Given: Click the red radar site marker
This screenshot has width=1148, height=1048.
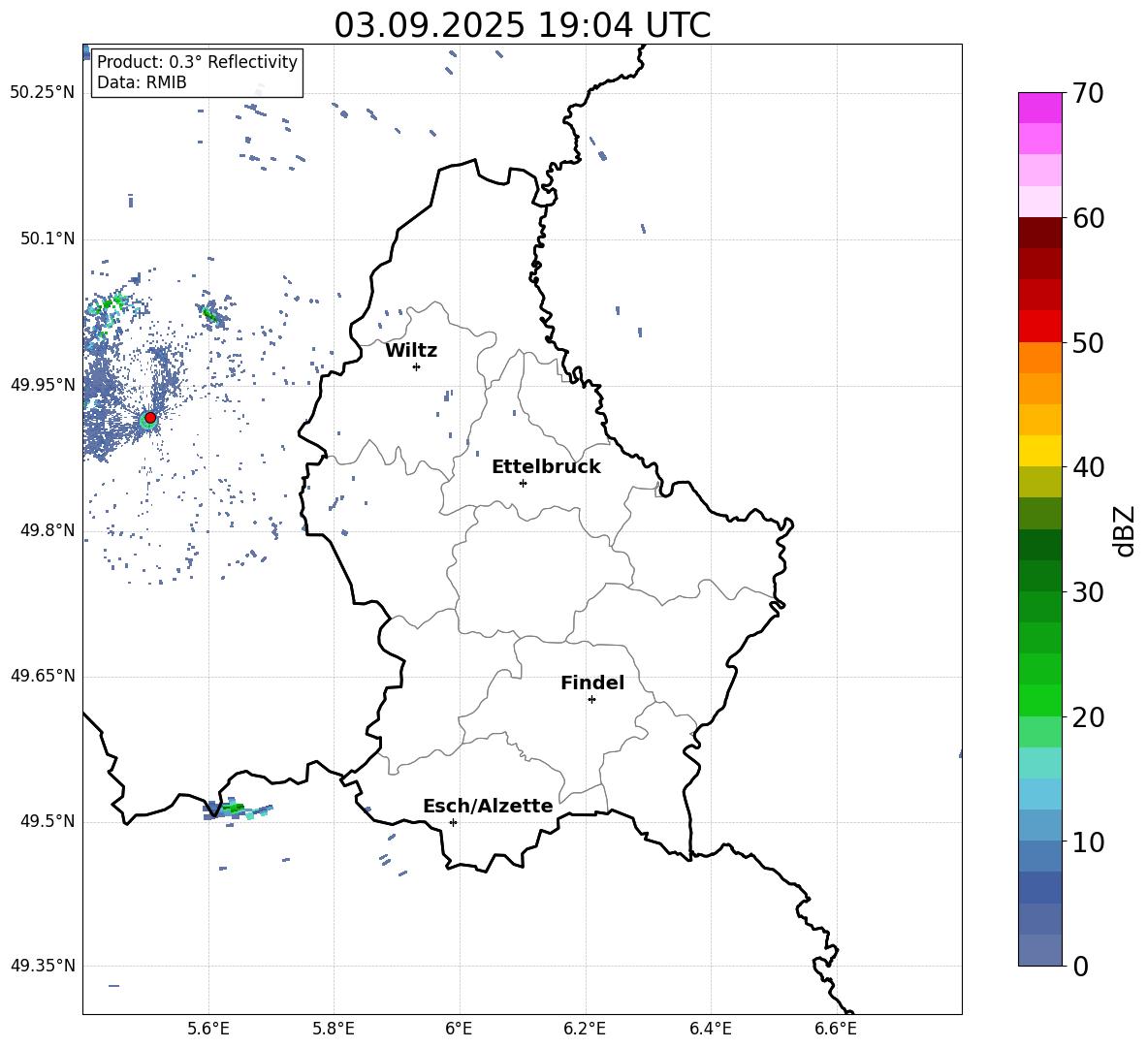Looking at the screenshot, I should [x=150, y=418].
